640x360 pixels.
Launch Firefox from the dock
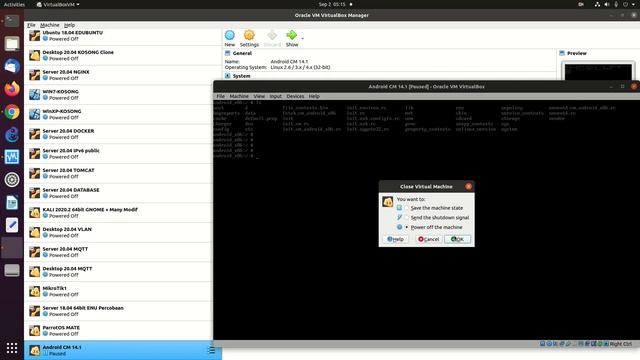point(12,89)
